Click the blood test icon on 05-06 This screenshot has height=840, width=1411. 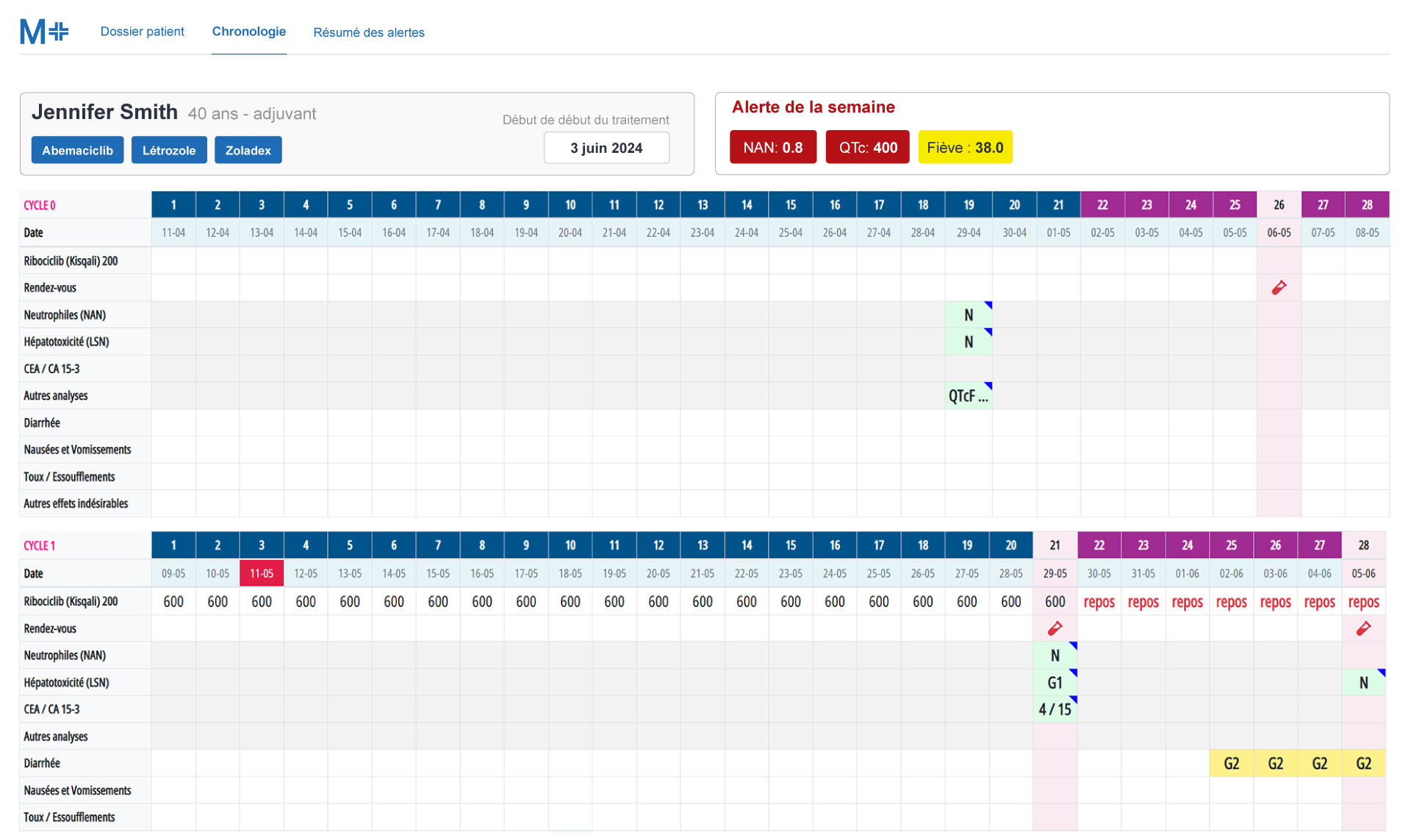tap(1363, 628)
